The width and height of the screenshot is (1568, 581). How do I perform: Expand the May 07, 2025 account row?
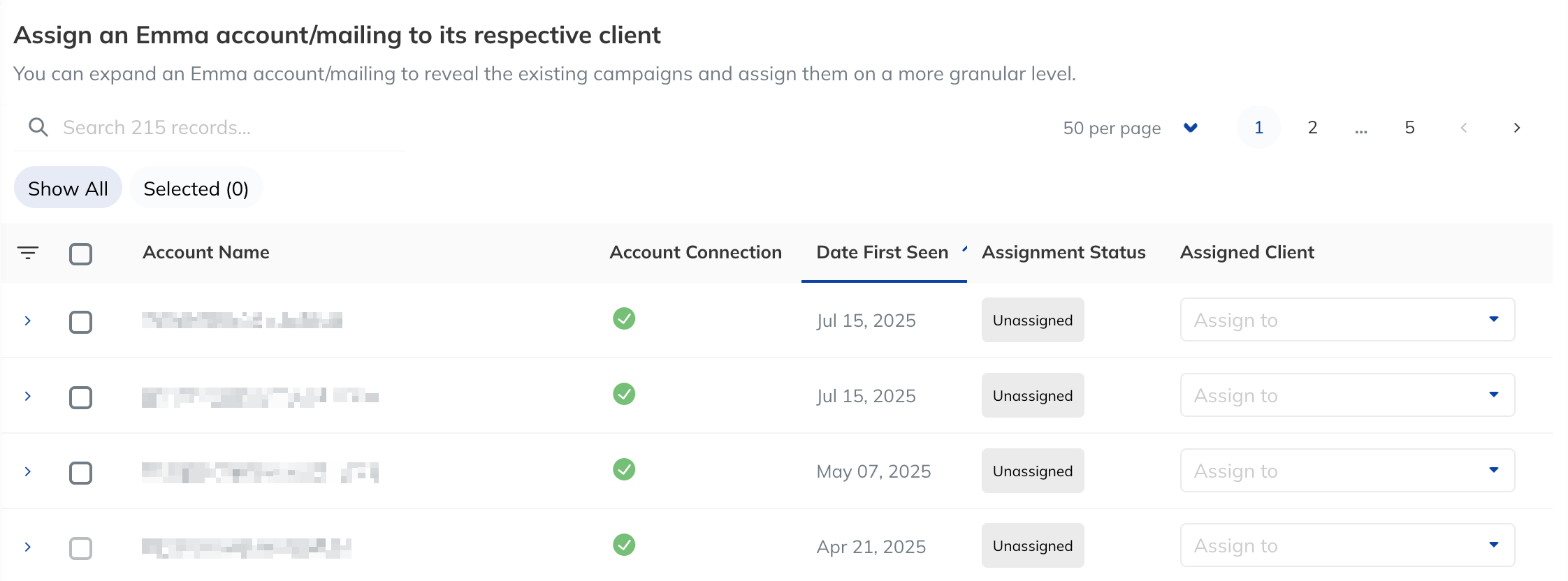pyautogui.click(x=28, y=471)
